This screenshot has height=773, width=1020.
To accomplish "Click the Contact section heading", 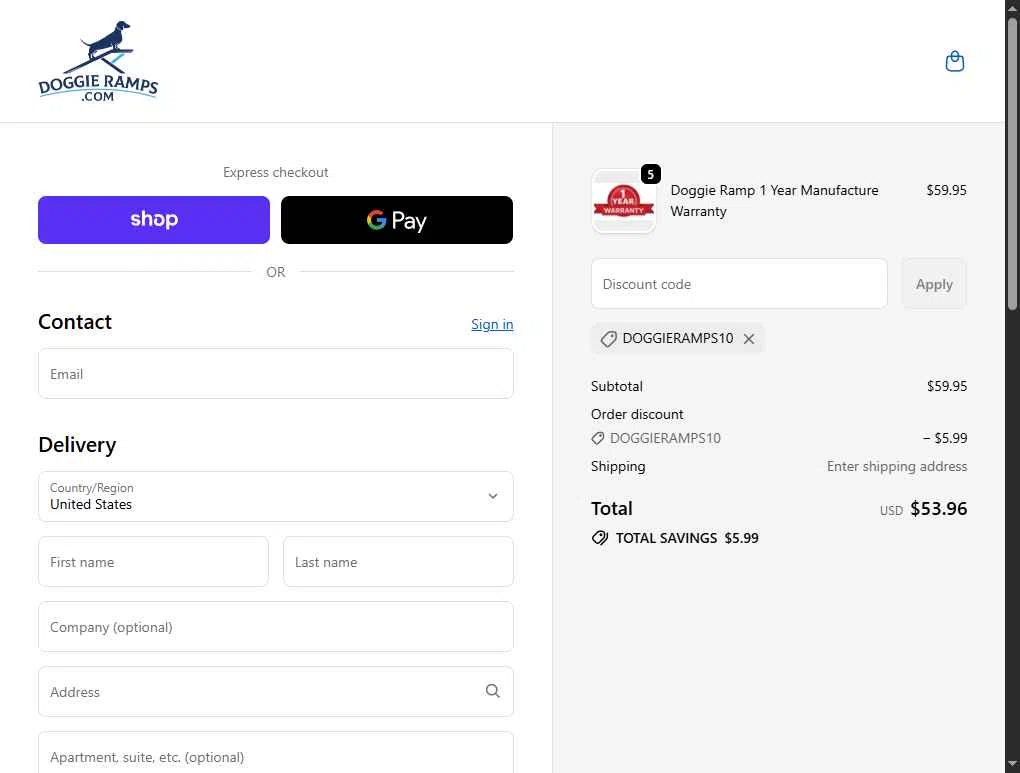I will tap(75, 321).
